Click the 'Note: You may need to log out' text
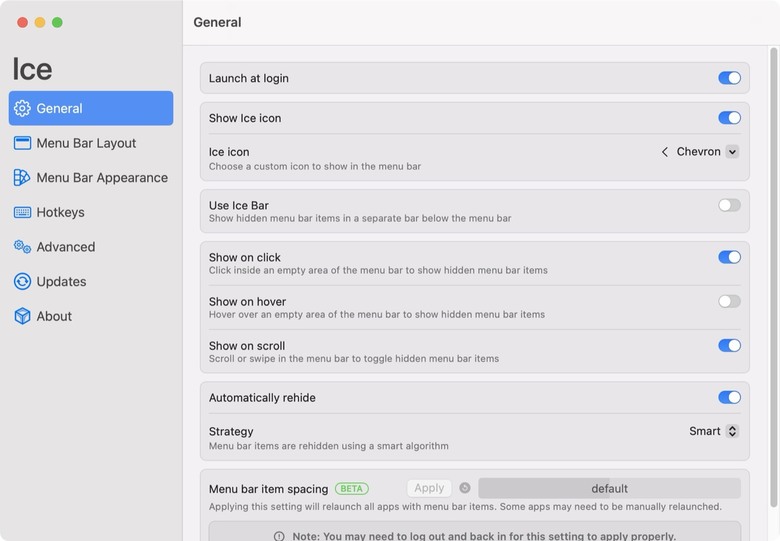The width and height of the screenshot is (780, 541). (484, 536)
